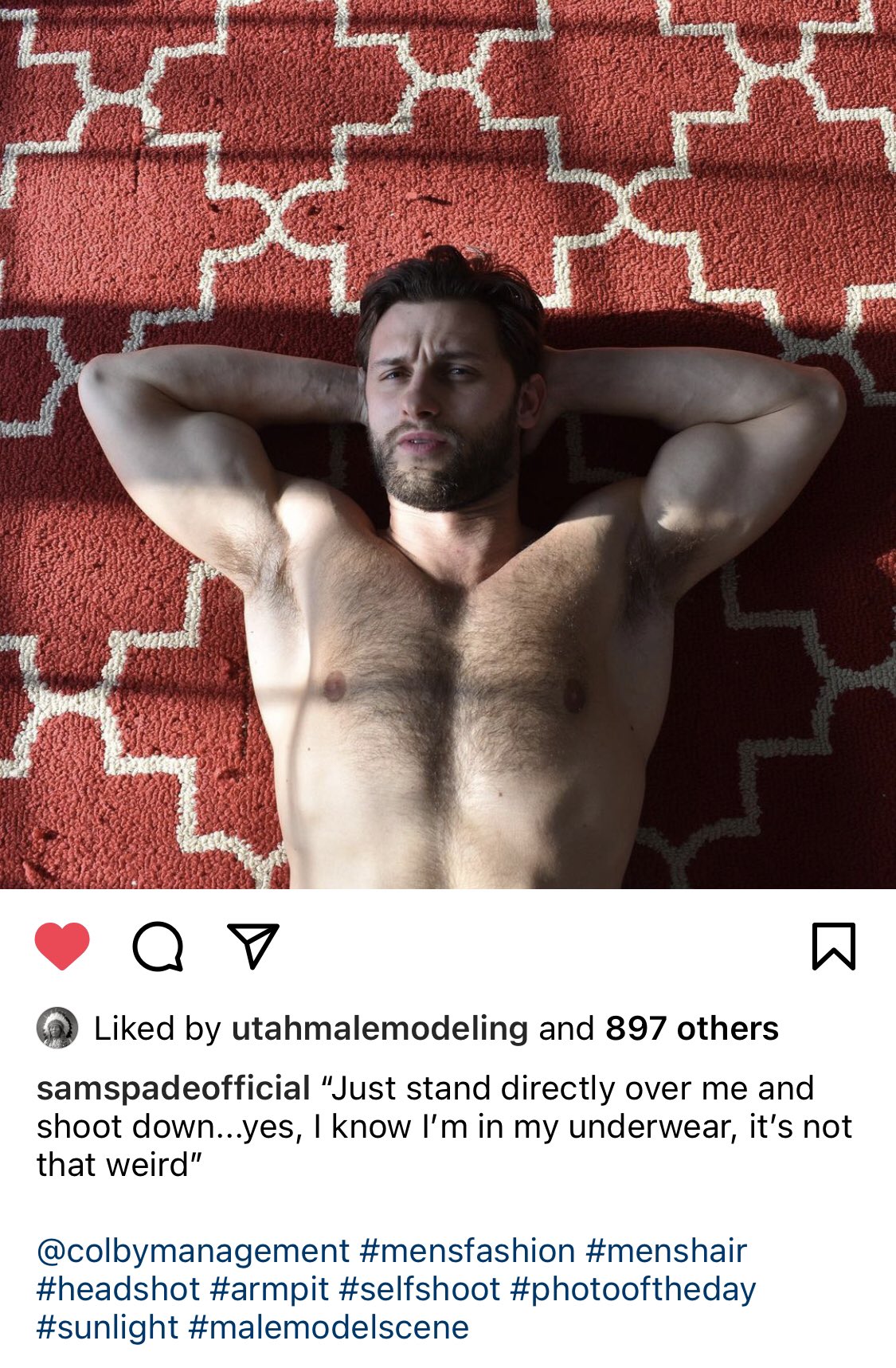Open liker's small profile avatar
896x1368 pixels.
click(x=57, y=1028)
